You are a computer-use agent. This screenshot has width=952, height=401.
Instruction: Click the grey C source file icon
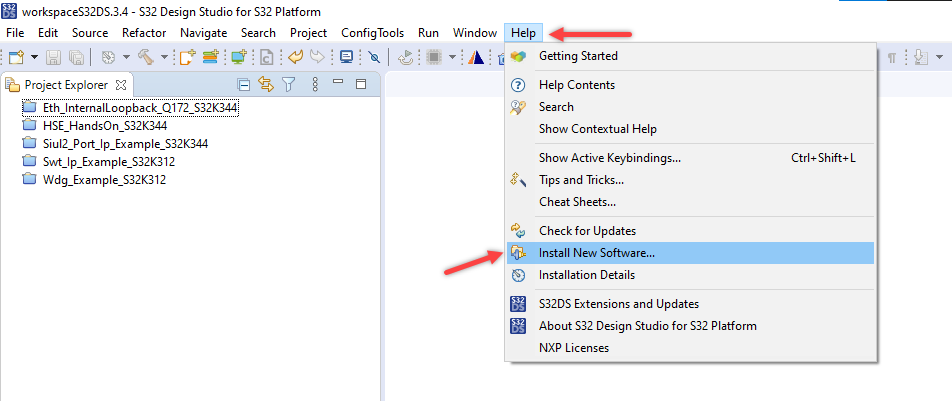point(267,57)
